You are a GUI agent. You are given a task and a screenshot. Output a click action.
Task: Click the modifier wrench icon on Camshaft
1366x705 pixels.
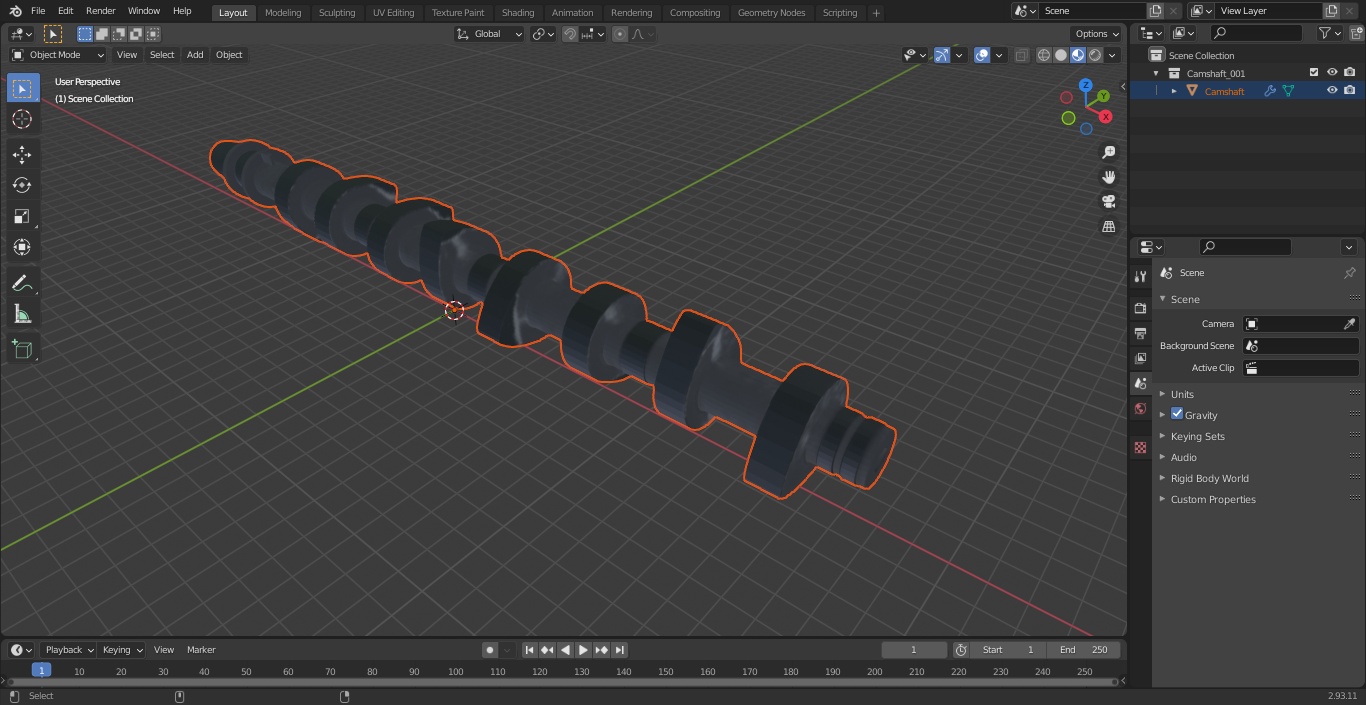click(1270, 91)
